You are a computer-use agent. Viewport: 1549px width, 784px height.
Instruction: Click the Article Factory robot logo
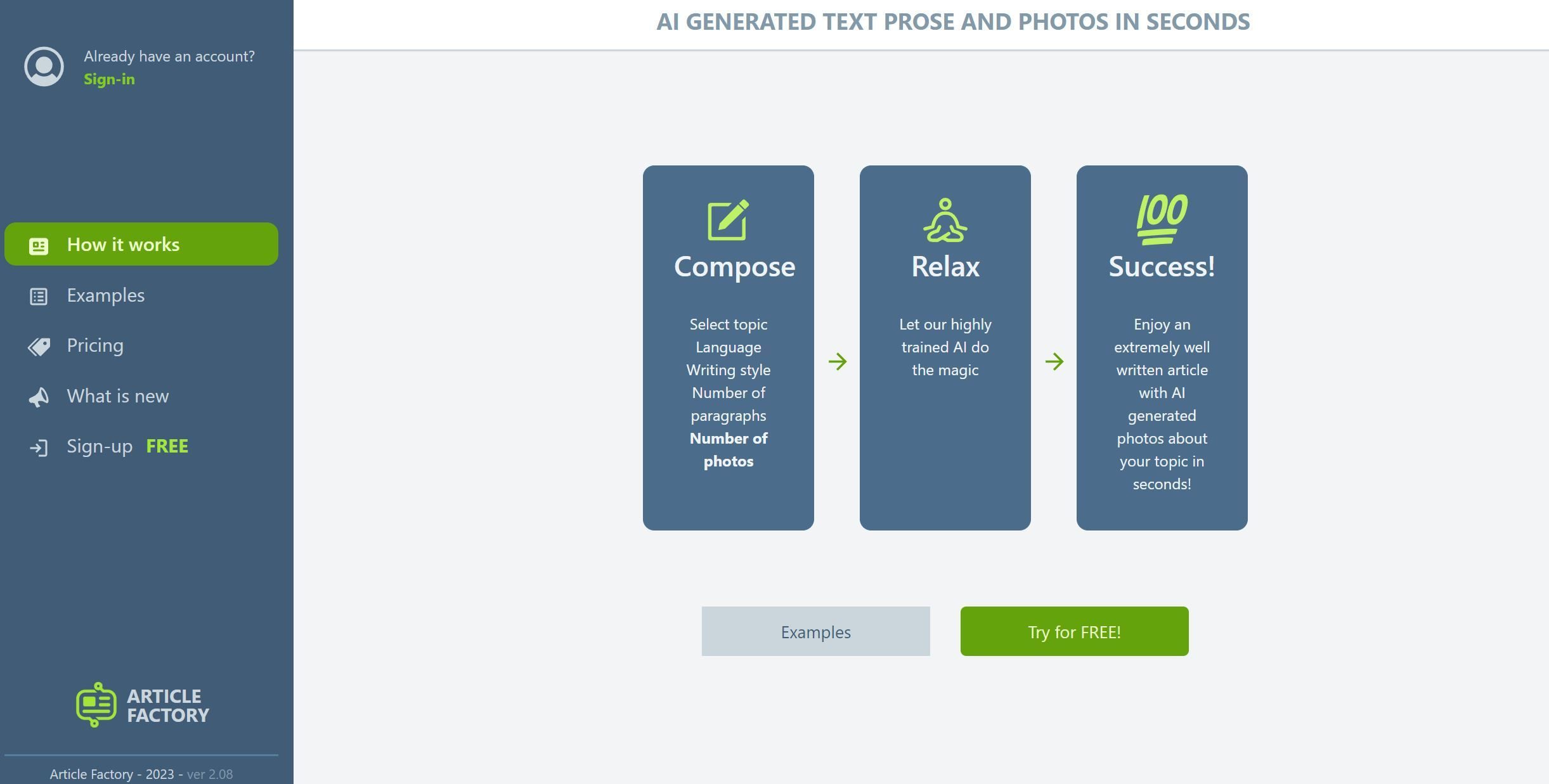tap(96, 704)
